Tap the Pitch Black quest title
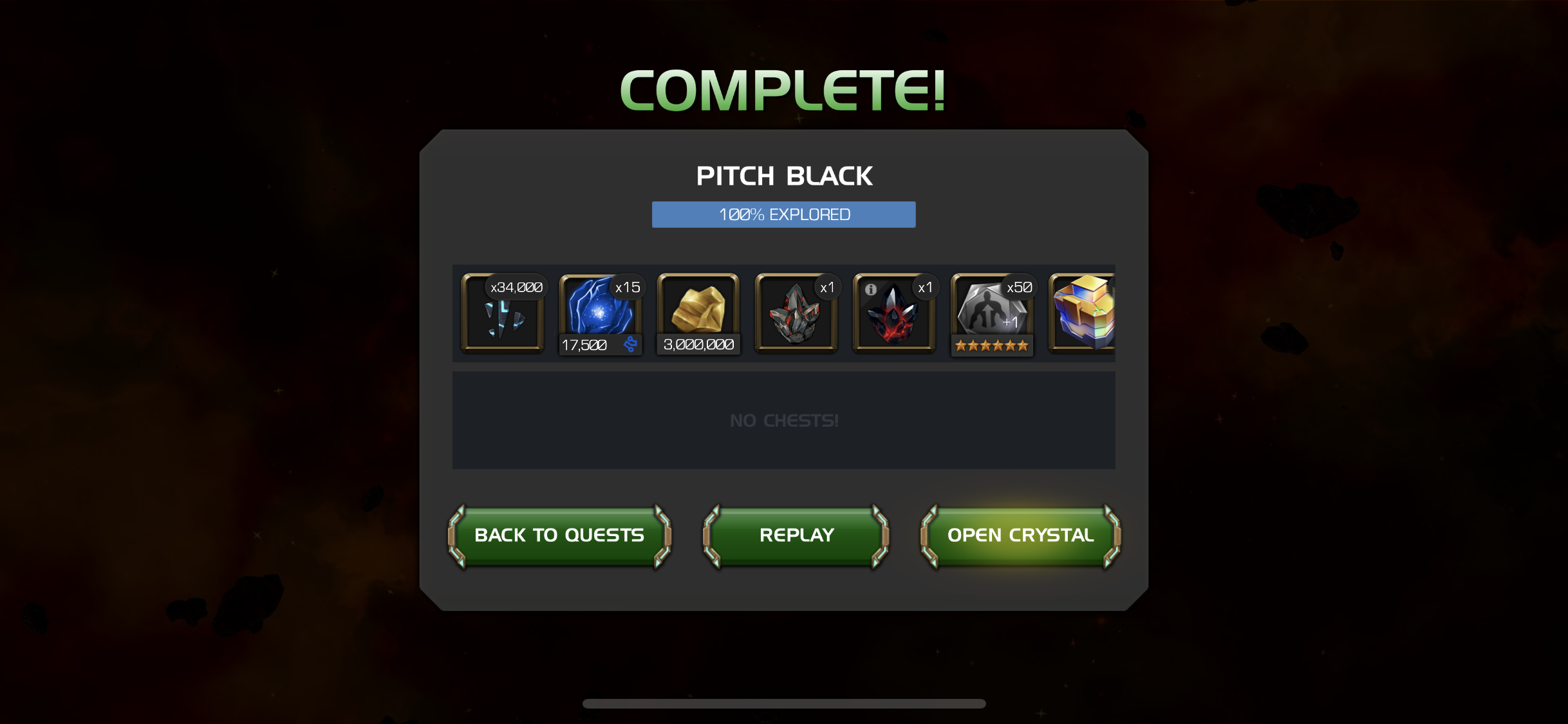Screen dimensions: 1568x724 tap(784, 176)
